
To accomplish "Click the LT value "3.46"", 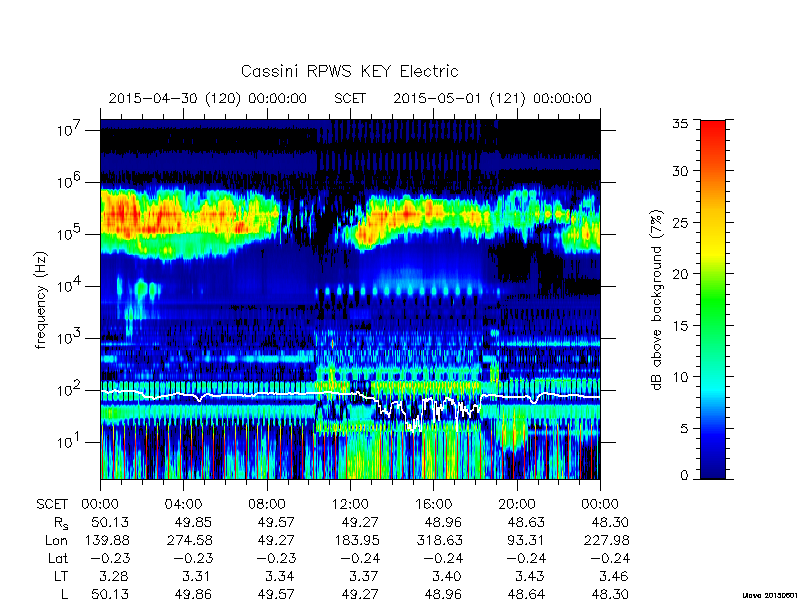I will tap(612, 576).
